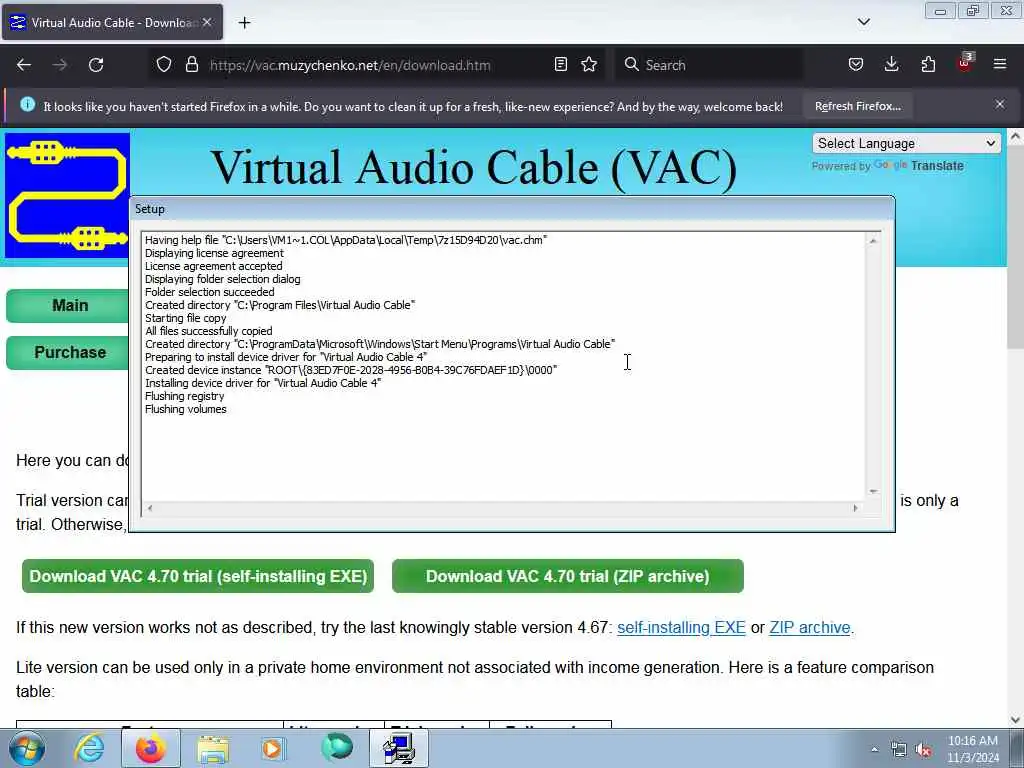This screenshot has height=768, width=1024.
Task: Open the Windows Start menu
Action: [26, 748]
